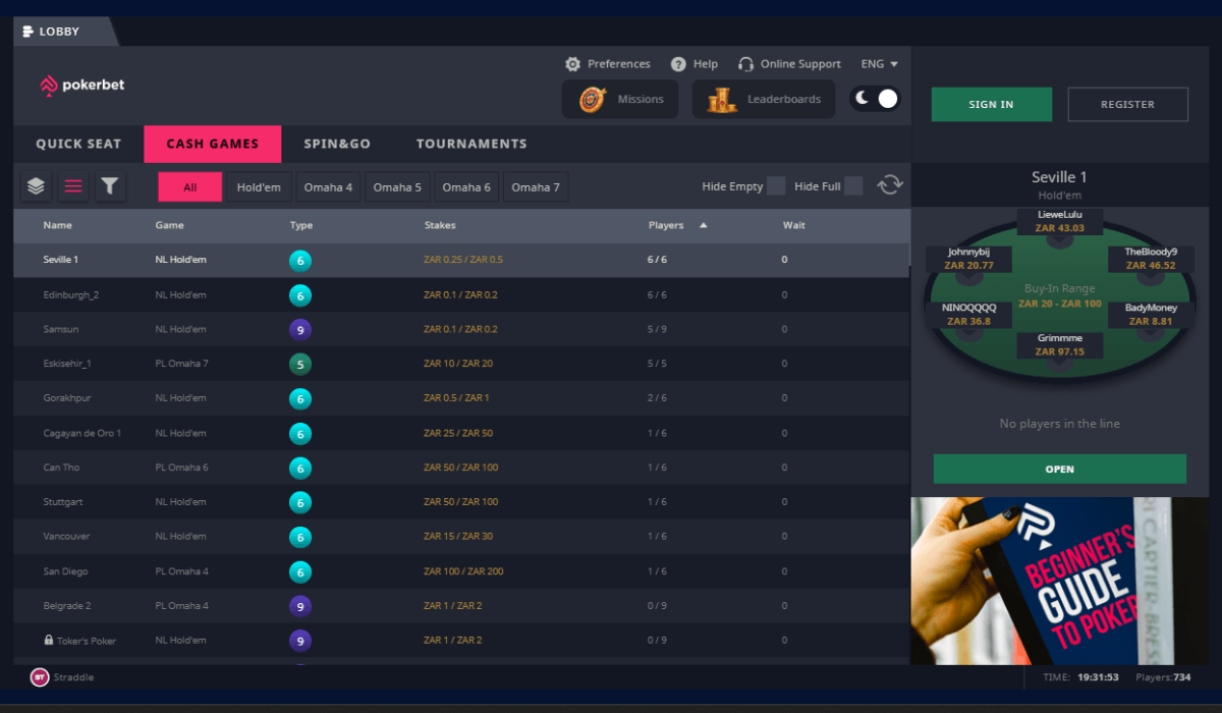Screen dimensions: 1222x713
Task: Click the pokerbet logo
Action: pyautogui.click(x=82, y=86)
